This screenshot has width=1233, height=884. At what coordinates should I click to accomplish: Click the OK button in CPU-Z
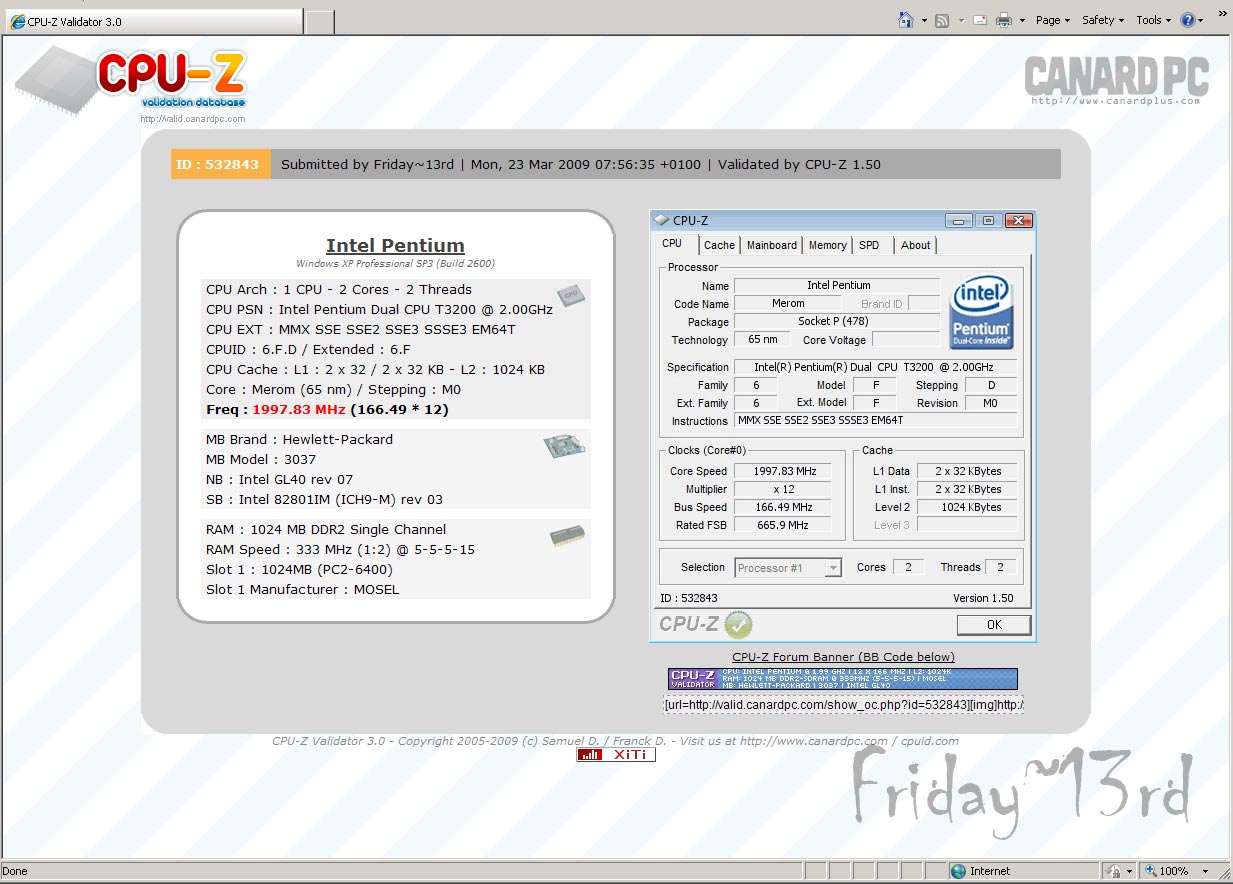[994, 624]
